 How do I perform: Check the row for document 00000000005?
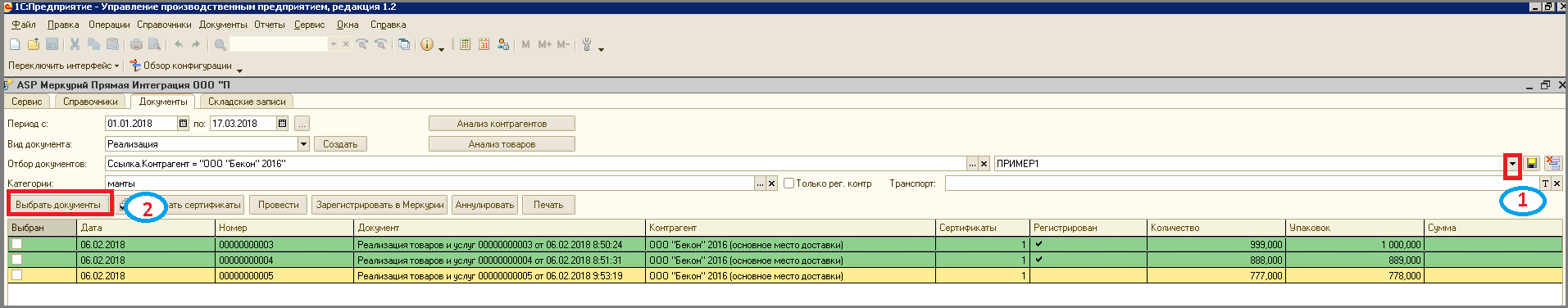tap(16, 275)
